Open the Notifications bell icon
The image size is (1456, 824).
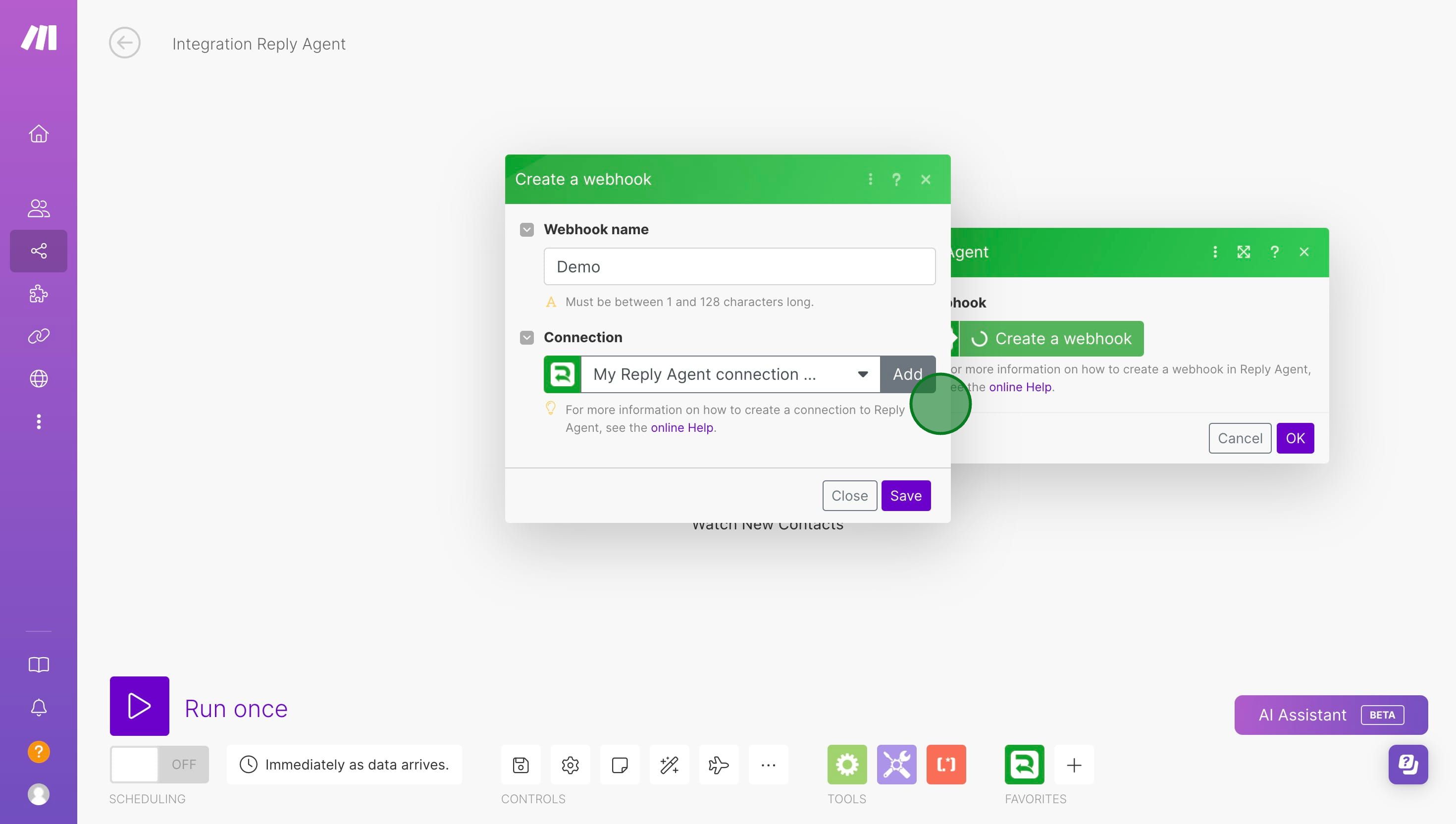point(39,708)
